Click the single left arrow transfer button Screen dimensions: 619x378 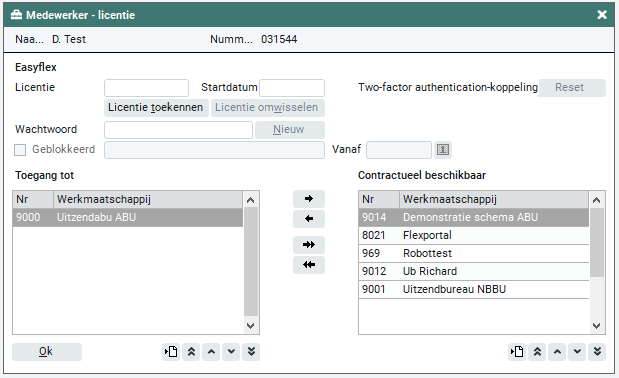(309, 219)
